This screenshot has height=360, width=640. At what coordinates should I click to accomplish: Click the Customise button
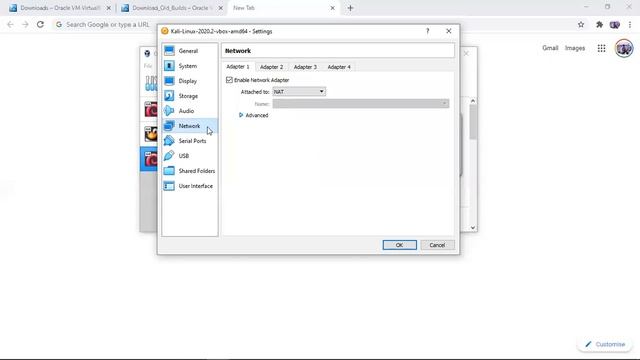[604, 344]
